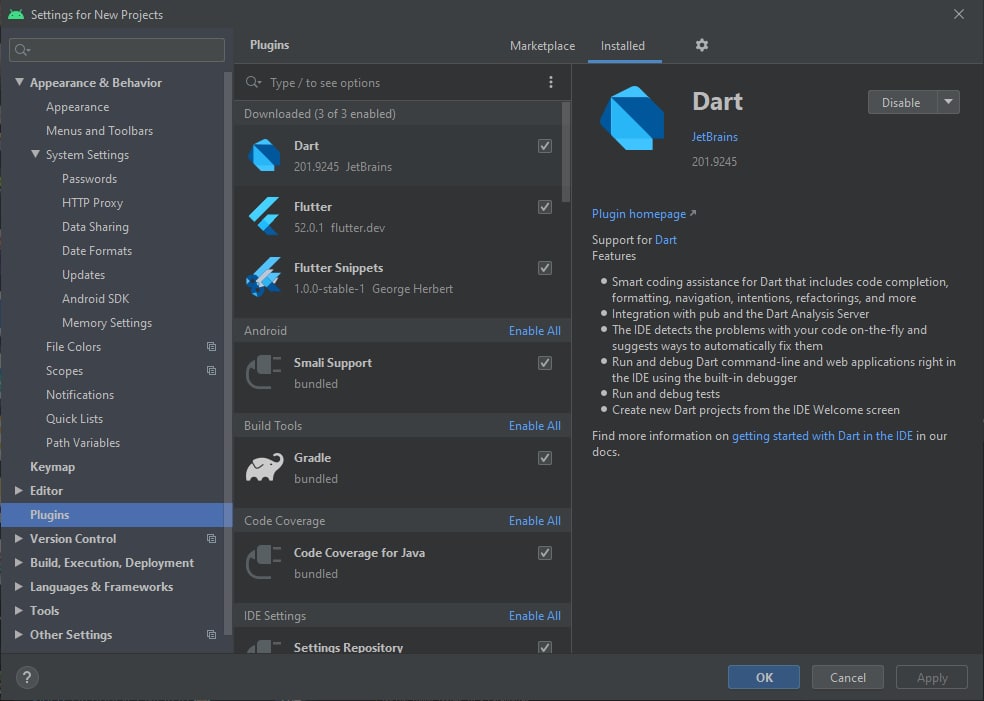Toggle the Settings Repository checkbox
Screen dimensions: 984x701
545,646
